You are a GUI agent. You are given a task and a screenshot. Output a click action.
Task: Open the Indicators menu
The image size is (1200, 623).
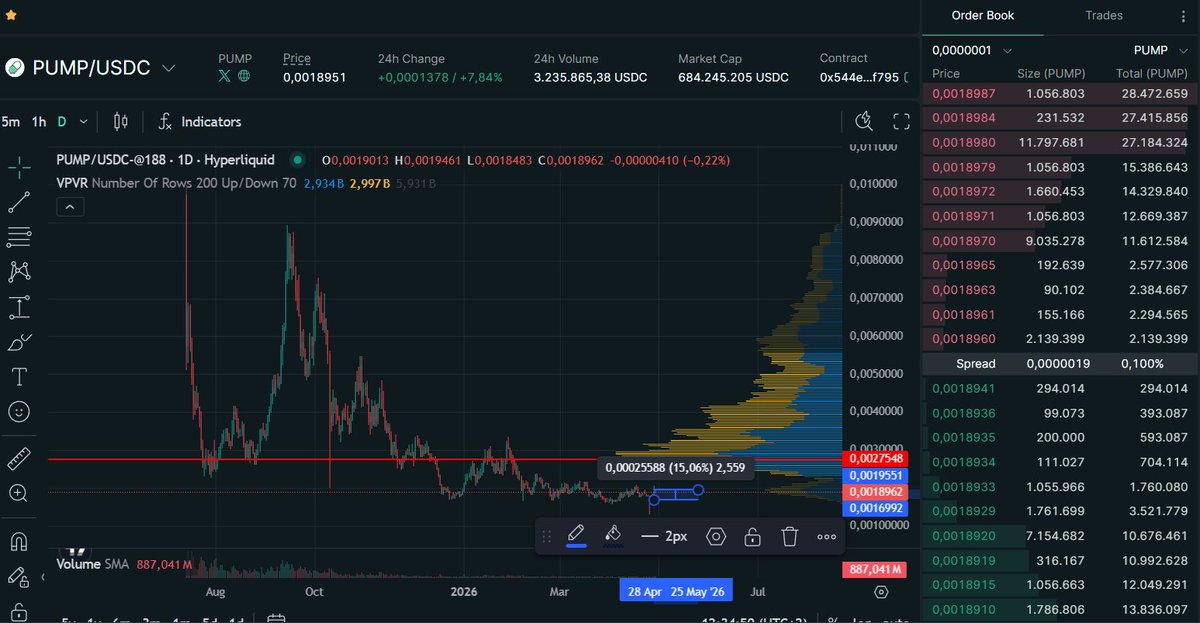click(x=200, y=122)
